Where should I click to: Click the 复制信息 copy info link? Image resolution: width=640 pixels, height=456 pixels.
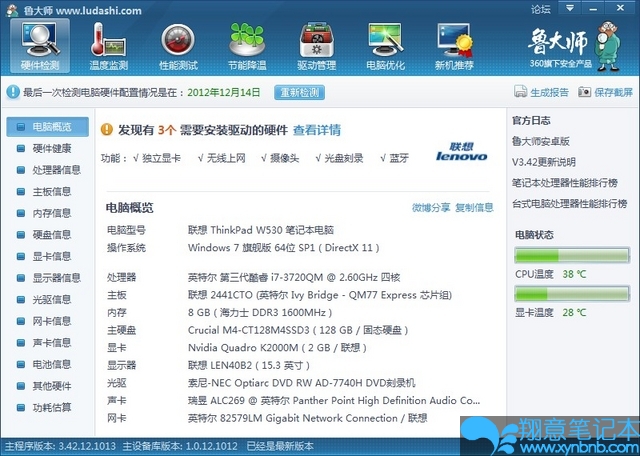[x=474, y=208]
